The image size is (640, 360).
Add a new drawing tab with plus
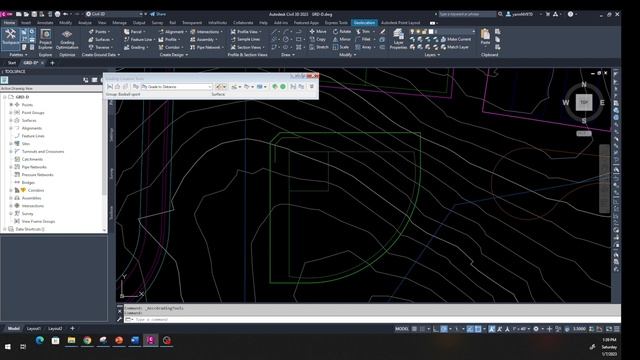point(52,63)
